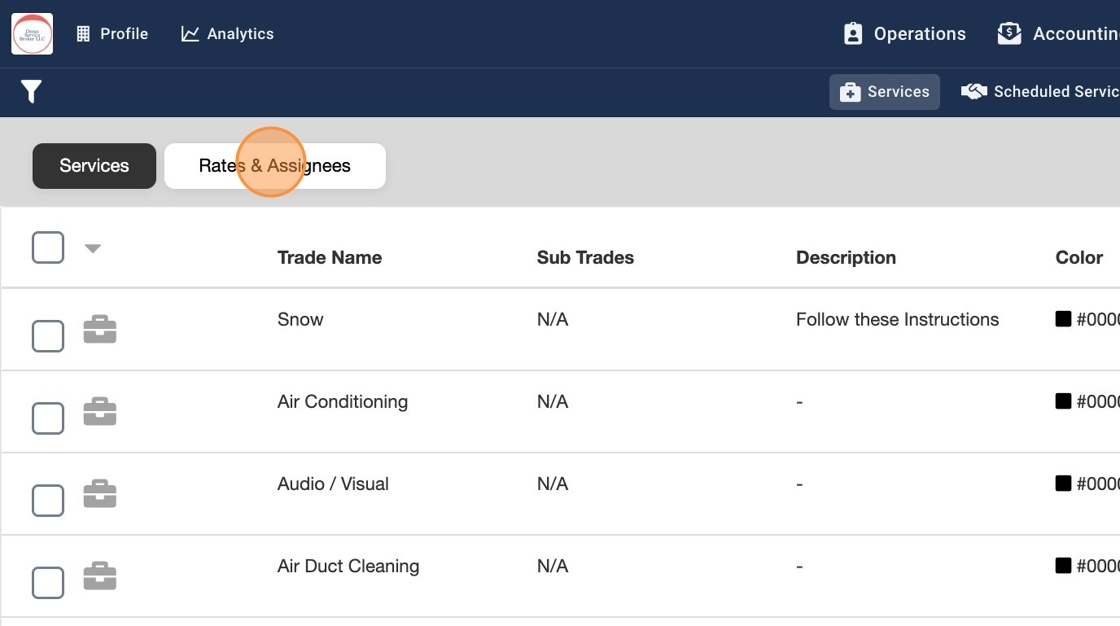Open the Profile page
The image size is (1120, 626).
(112, 34)
